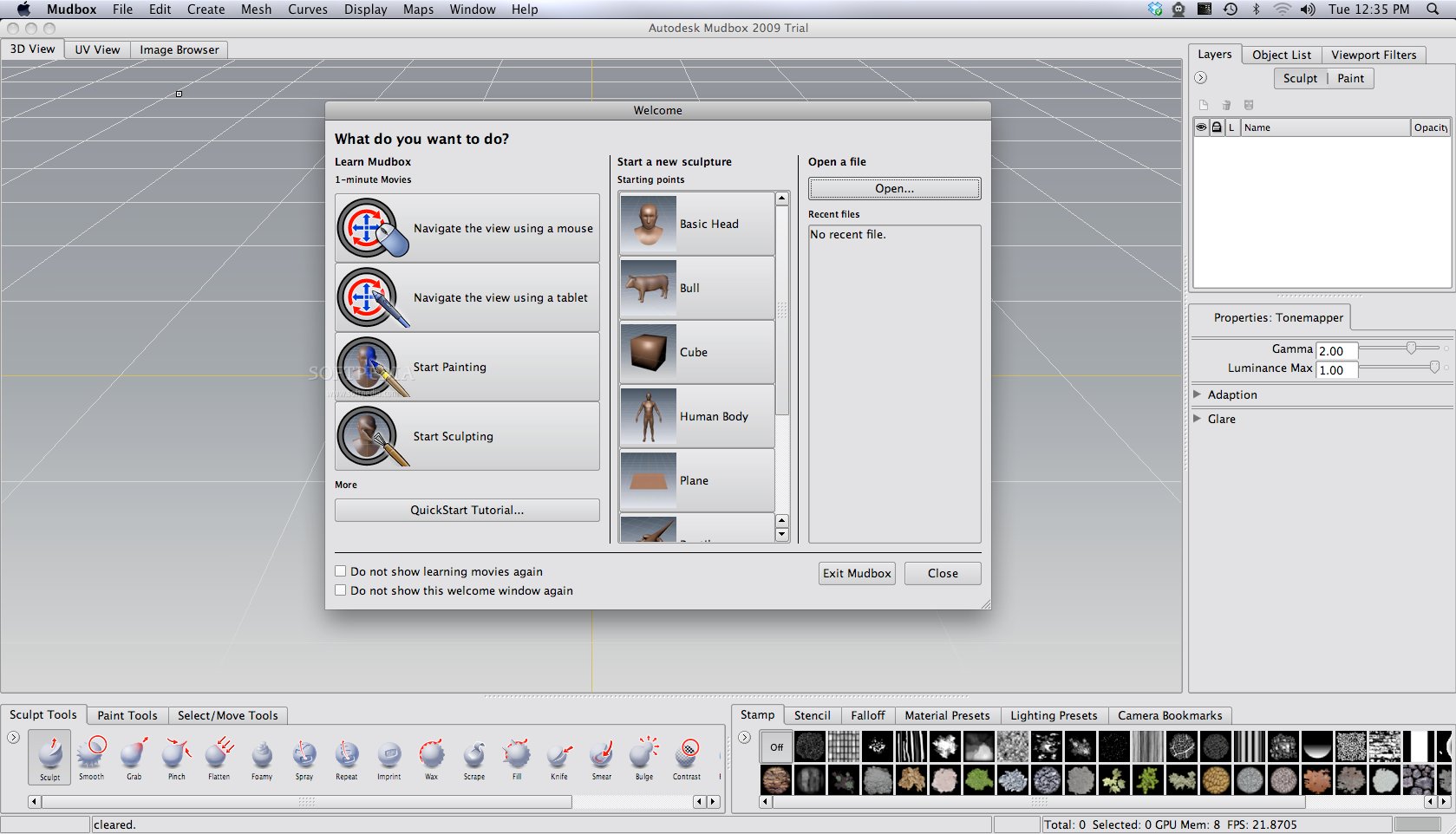This screenshot has width=1456, height=834.
Task: Turn stamp Off in Stamp tray
Action: [776, 746]
